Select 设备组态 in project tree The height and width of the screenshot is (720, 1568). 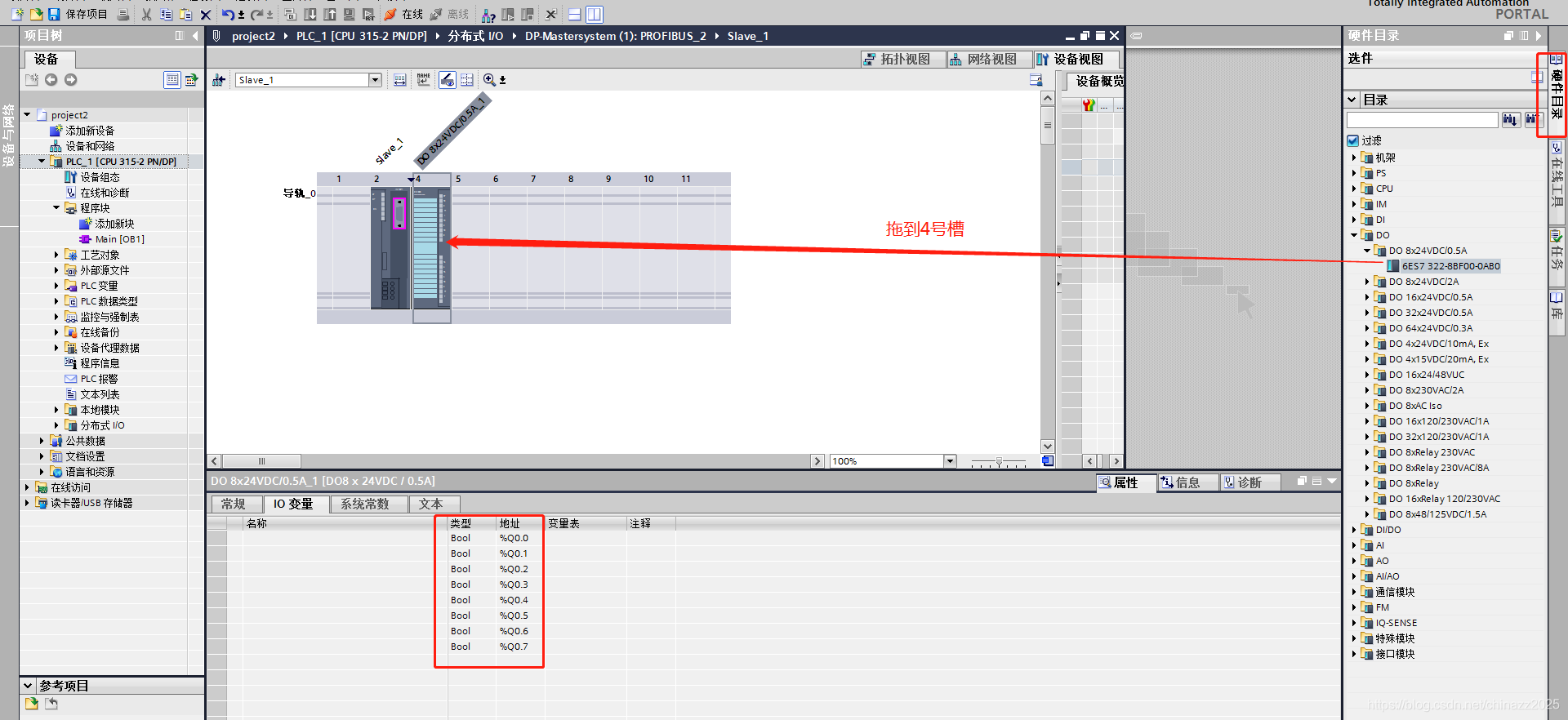(x=100, y=177)
